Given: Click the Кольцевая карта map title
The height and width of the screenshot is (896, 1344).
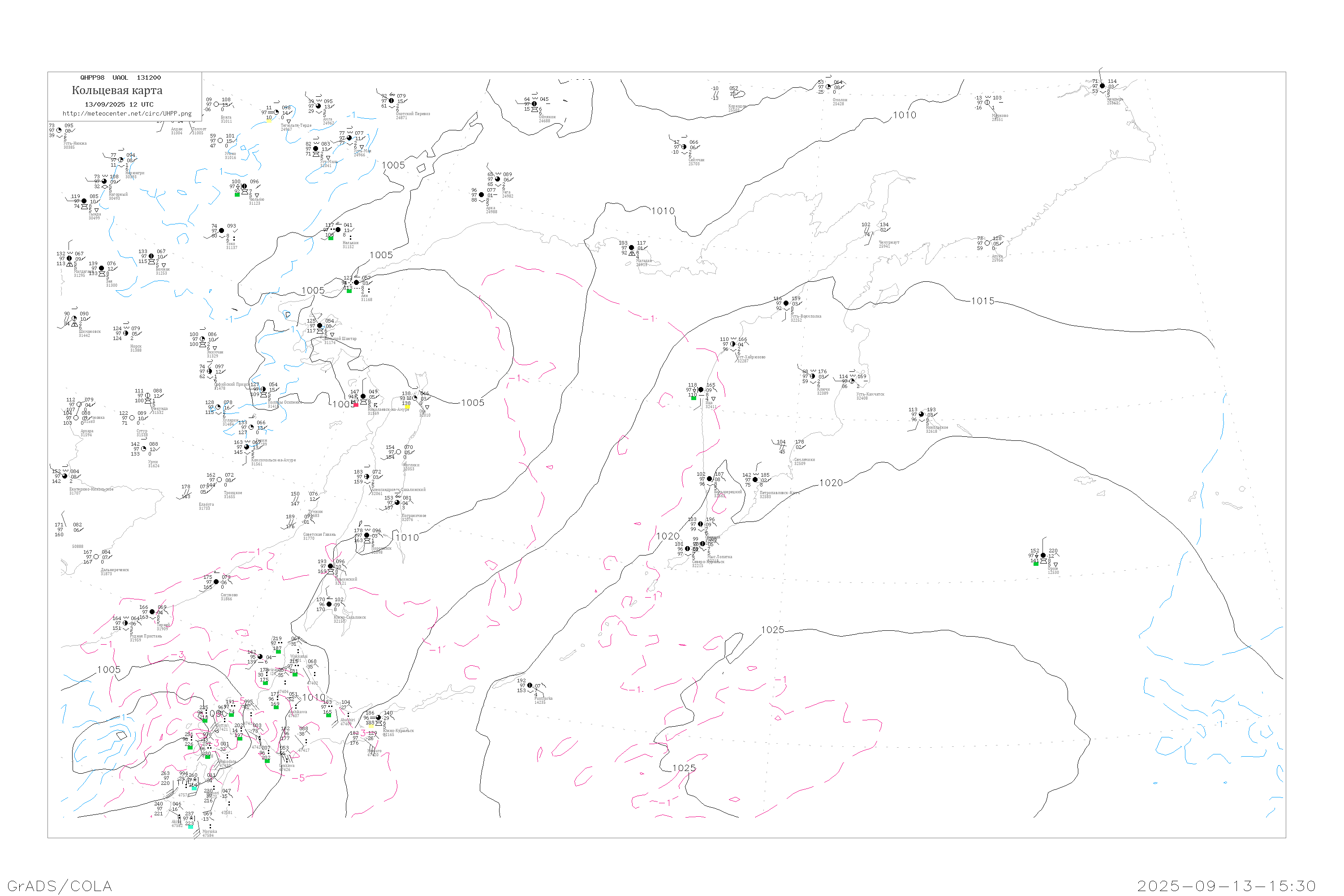Looking at the screenshot, I should (117, 90).
